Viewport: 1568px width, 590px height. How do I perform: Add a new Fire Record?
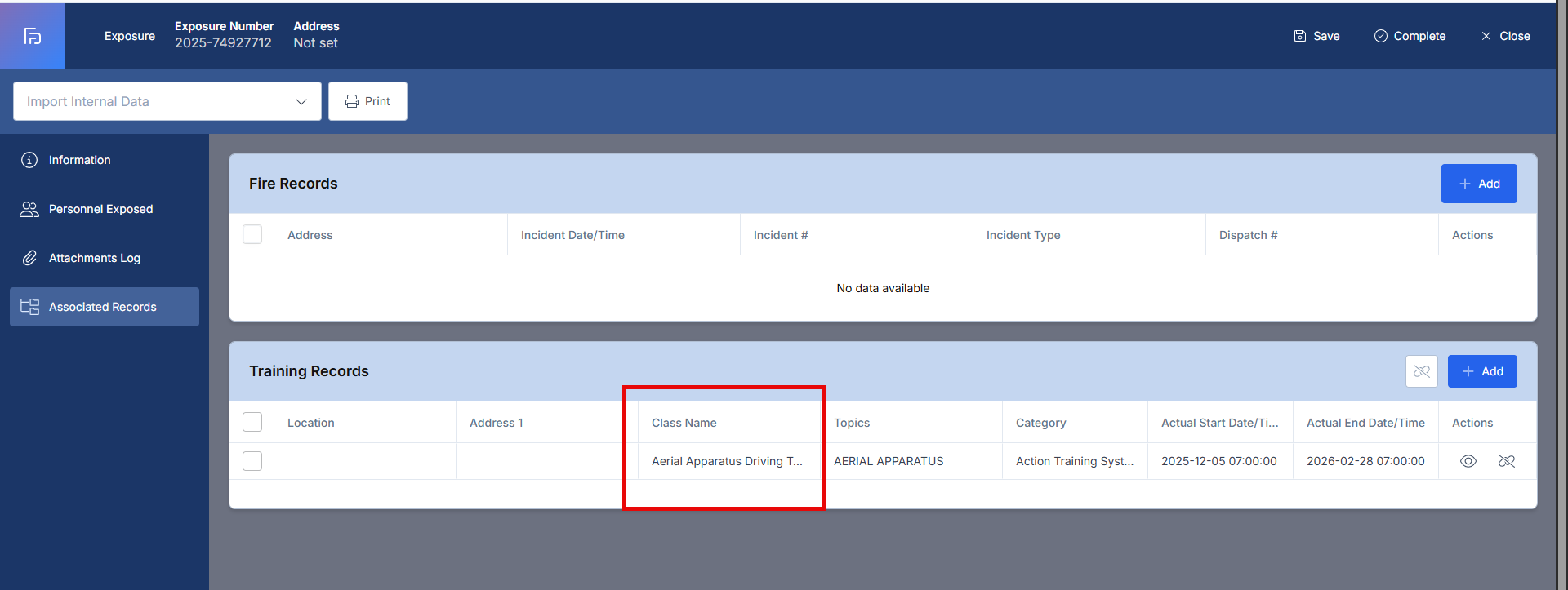pos(1478,184)
